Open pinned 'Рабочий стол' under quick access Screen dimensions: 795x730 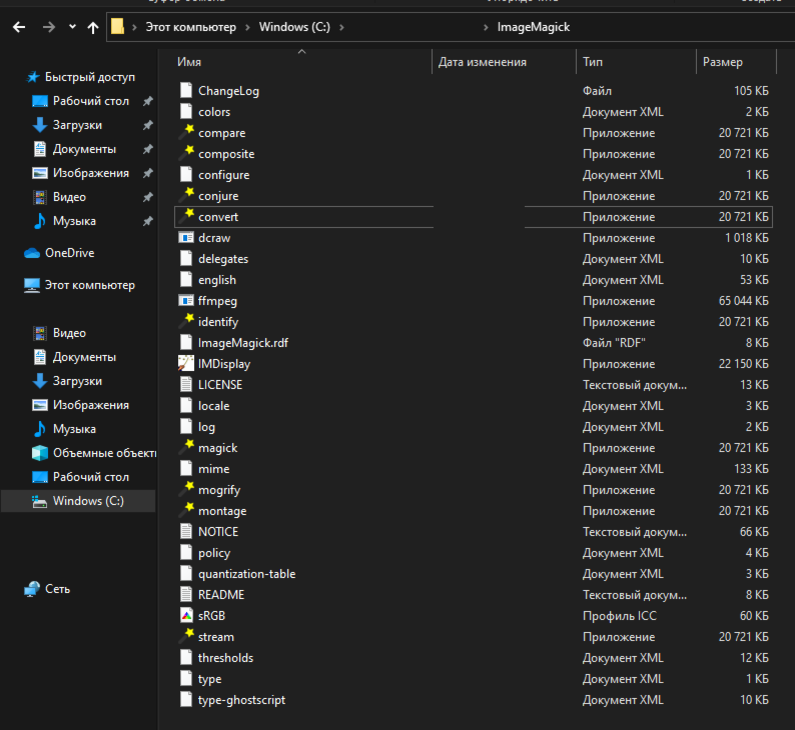coord(91,101)
